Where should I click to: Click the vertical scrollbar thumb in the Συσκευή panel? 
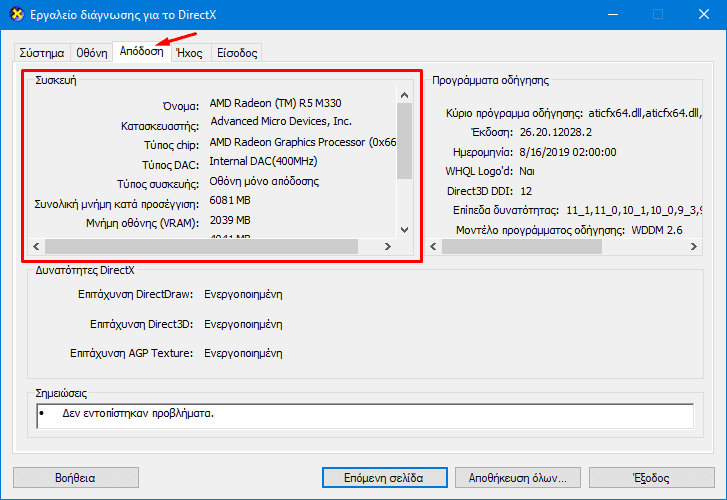click(404, 141)
